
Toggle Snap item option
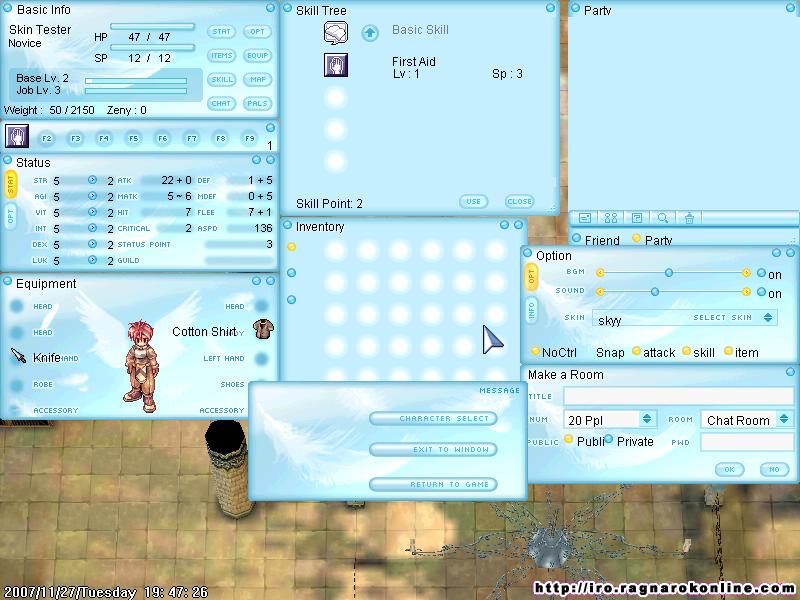728,351
